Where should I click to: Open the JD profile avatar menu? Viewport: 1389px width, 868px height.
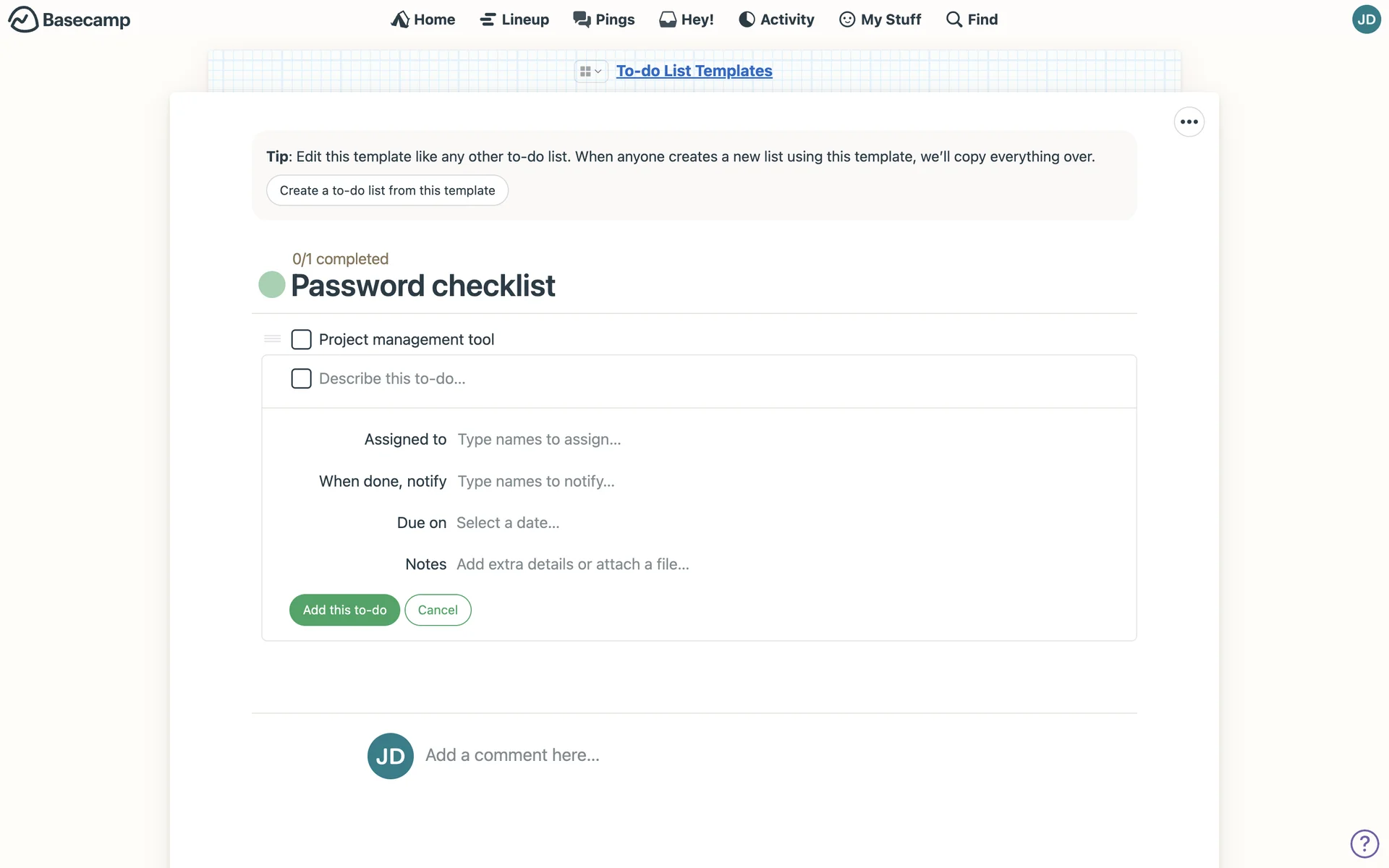1366,20
